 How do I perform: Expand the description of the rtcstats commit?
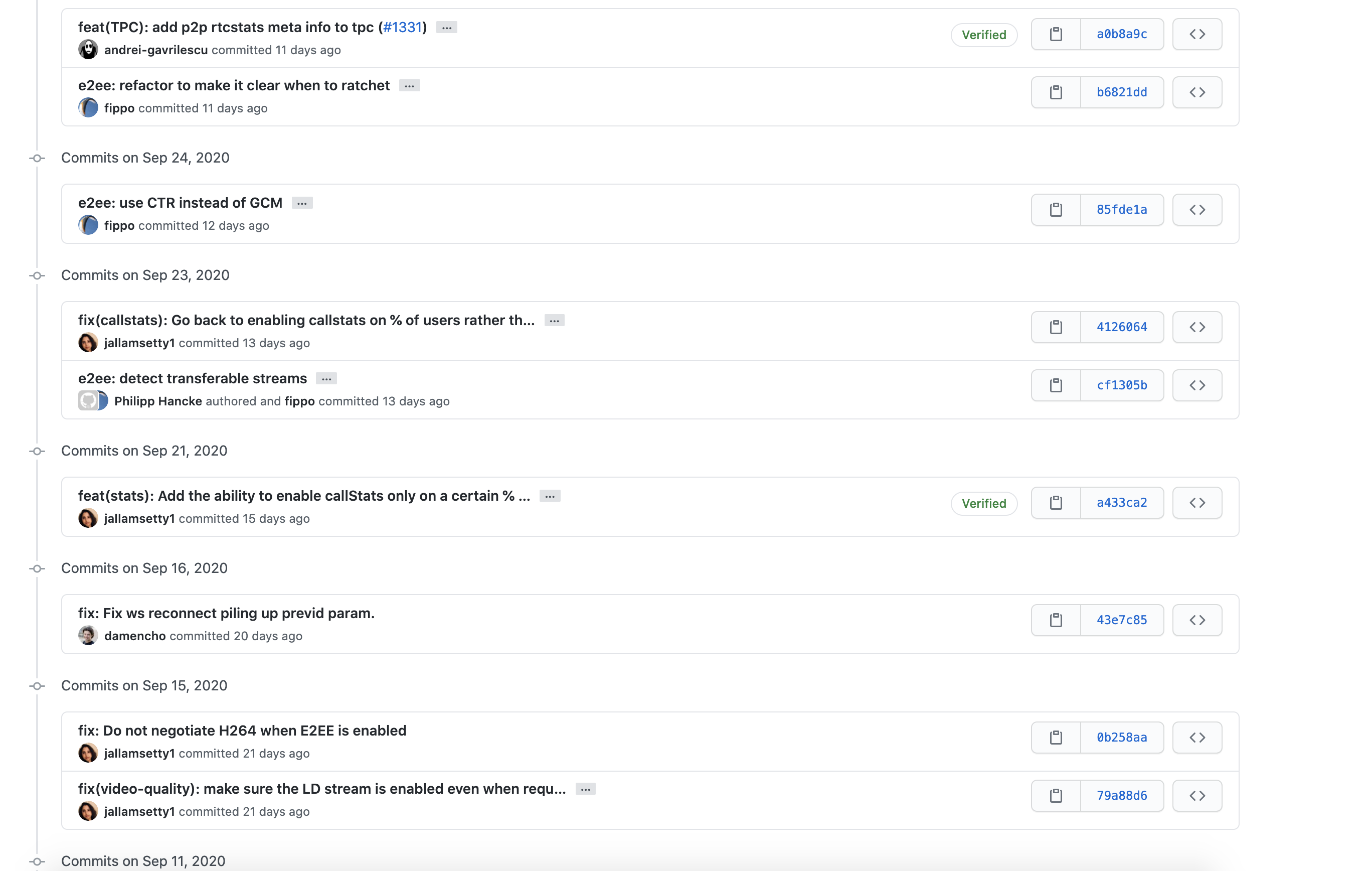pos(446,27)
